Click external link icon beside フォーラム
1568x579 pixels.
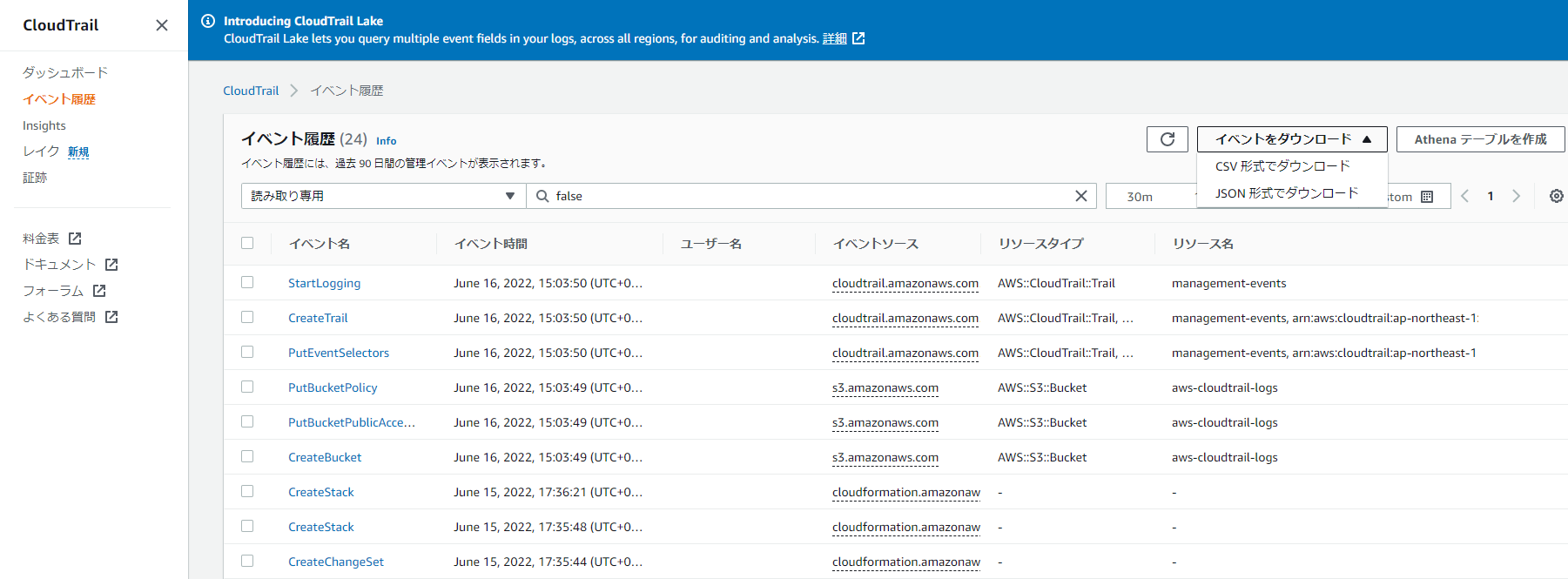99,291
